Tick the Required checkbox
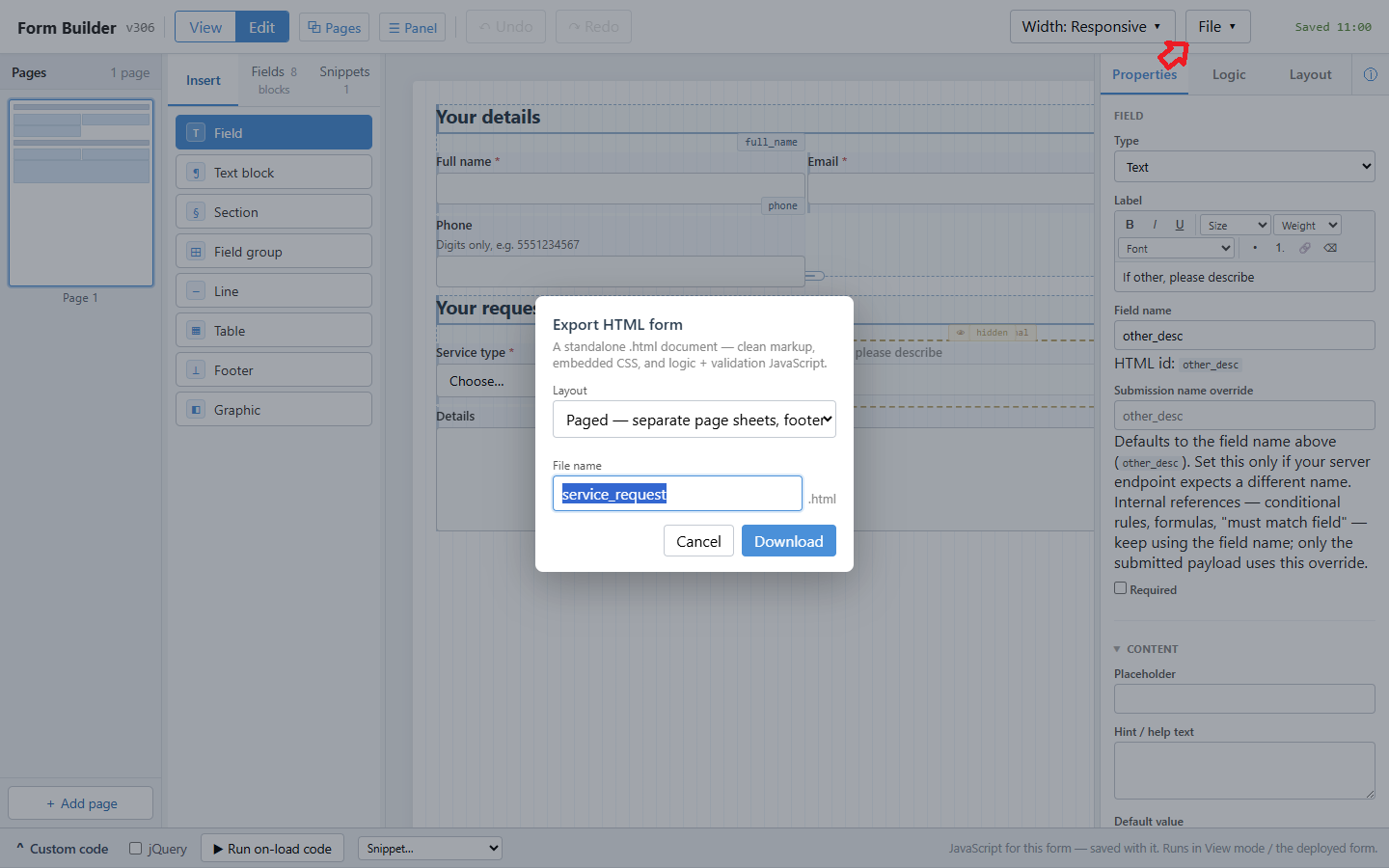Viewport: 1389px width, 868px height. pyautogui.click(x=1121, y=588)
